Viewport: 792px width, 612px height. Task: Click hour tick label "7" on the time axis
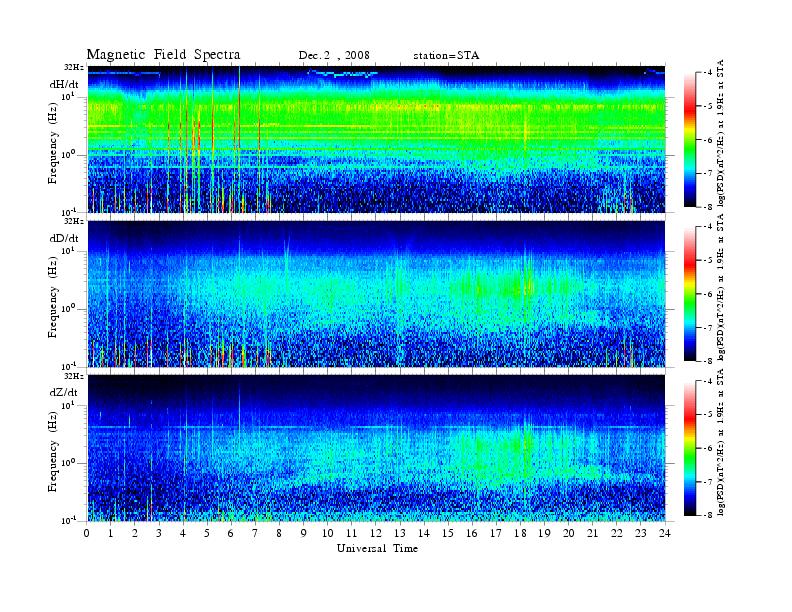coord(255,533)
